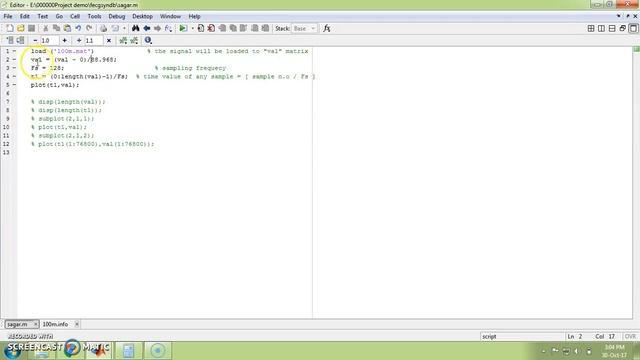This screenshot has height=360, width=640.
Task: Split documents top and bottom icon
Action: tap(612, 28)
